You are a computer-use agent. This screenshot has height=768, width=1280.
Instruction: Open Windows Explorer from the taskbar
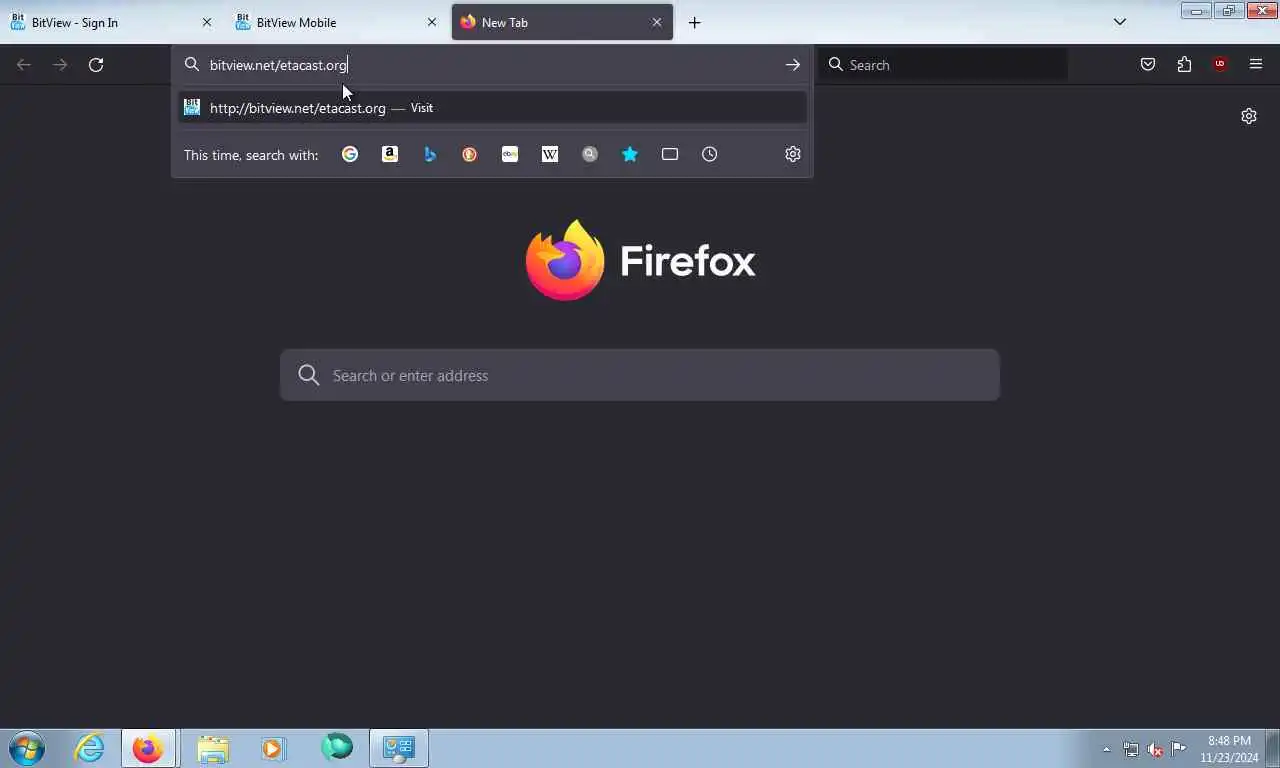tap(212, 748)
